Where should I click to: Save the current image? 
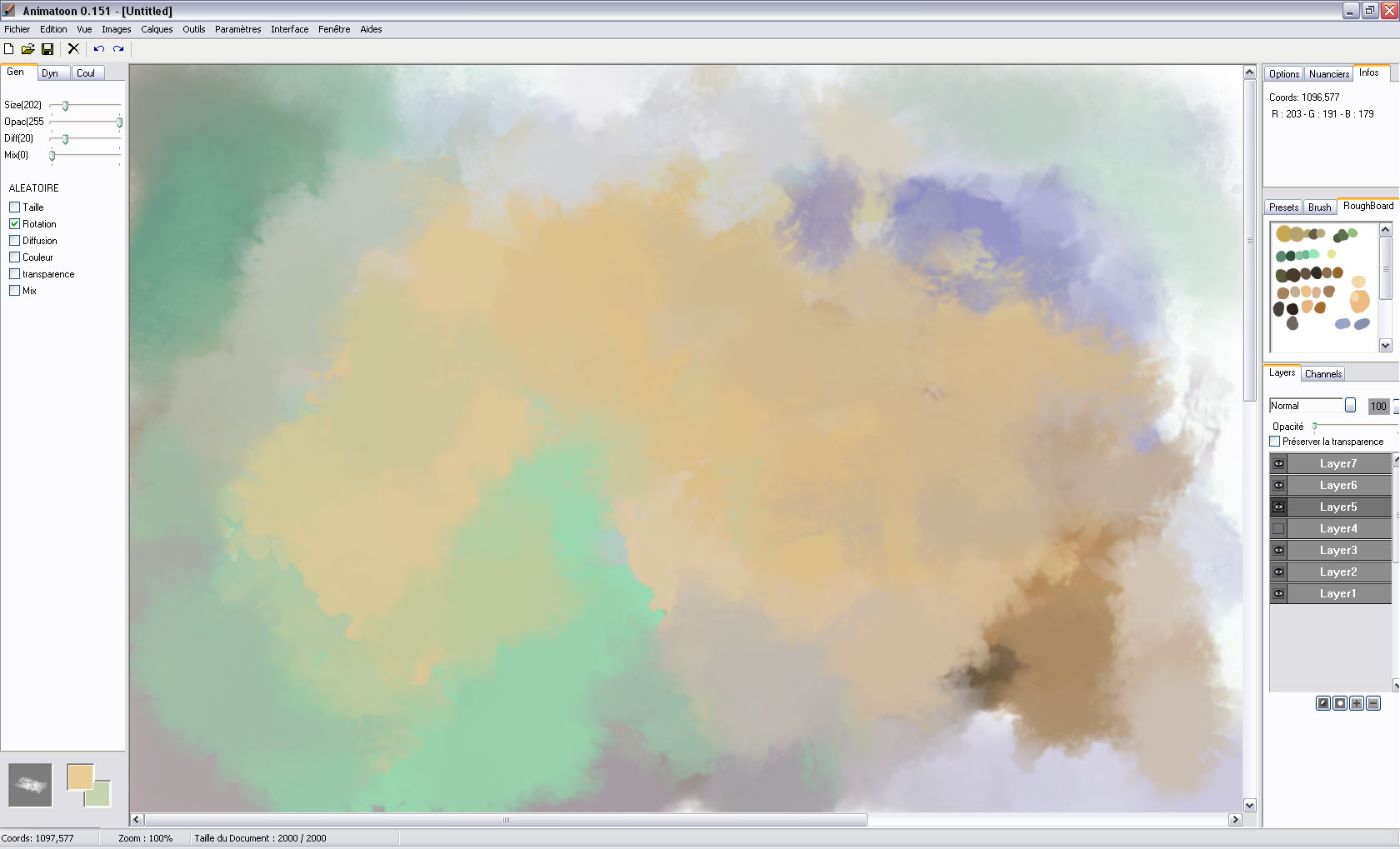pos(47,49)
